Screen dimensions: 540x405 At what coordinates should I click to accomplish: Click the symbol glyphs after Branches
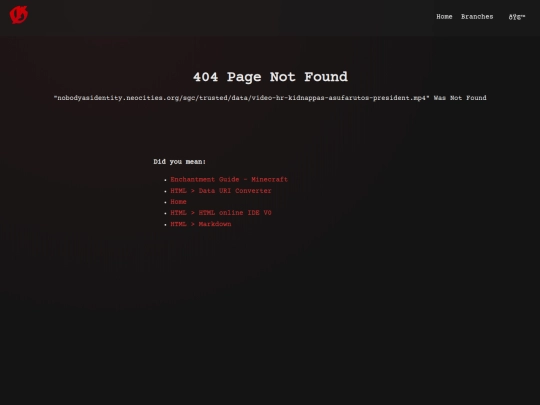tap(517, 17)
